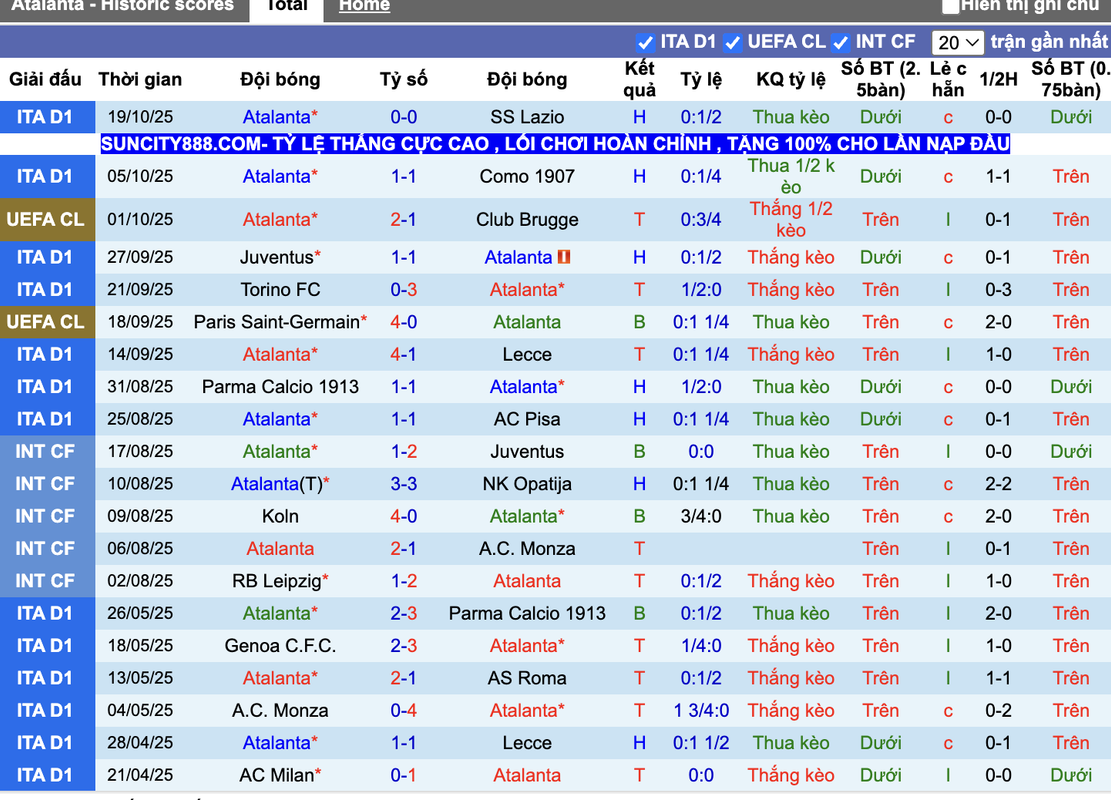The image size is (1111, 800).
Task: Open the 3-3 score against NK Opatija
Action: click(403, 484)
